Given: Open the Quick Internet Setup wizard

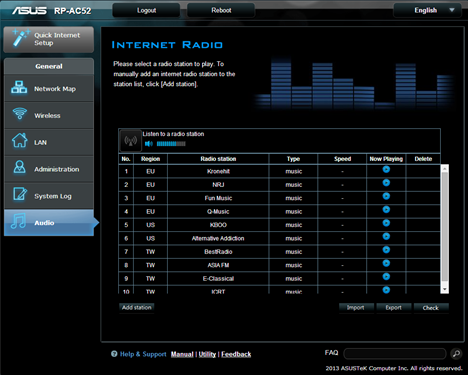Looking at the screenshot, I should 49,39.
